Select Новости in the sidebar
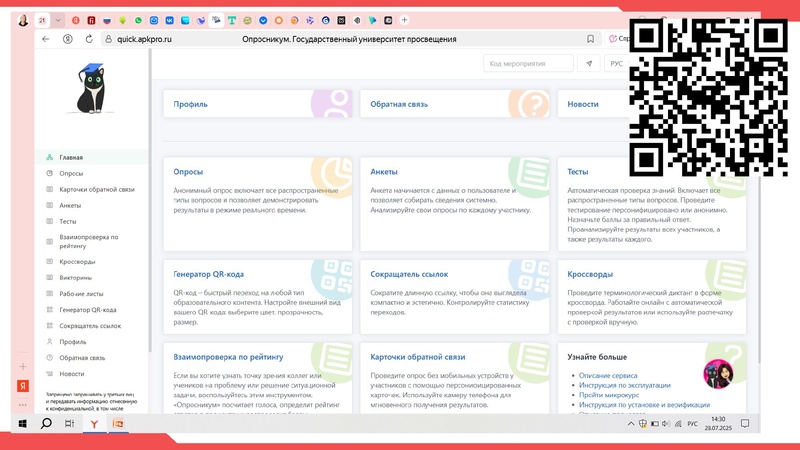 [x=71, y=374]
